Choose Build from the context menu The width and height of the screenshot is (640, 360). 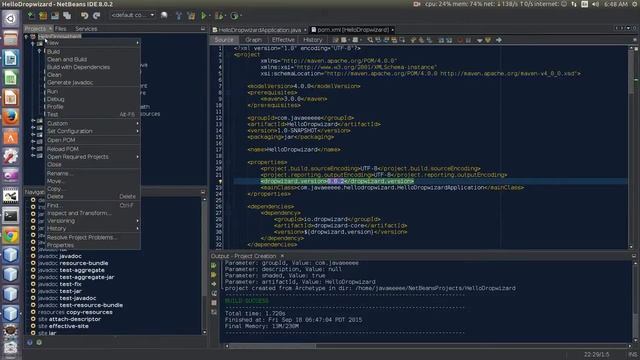(93, 52)
